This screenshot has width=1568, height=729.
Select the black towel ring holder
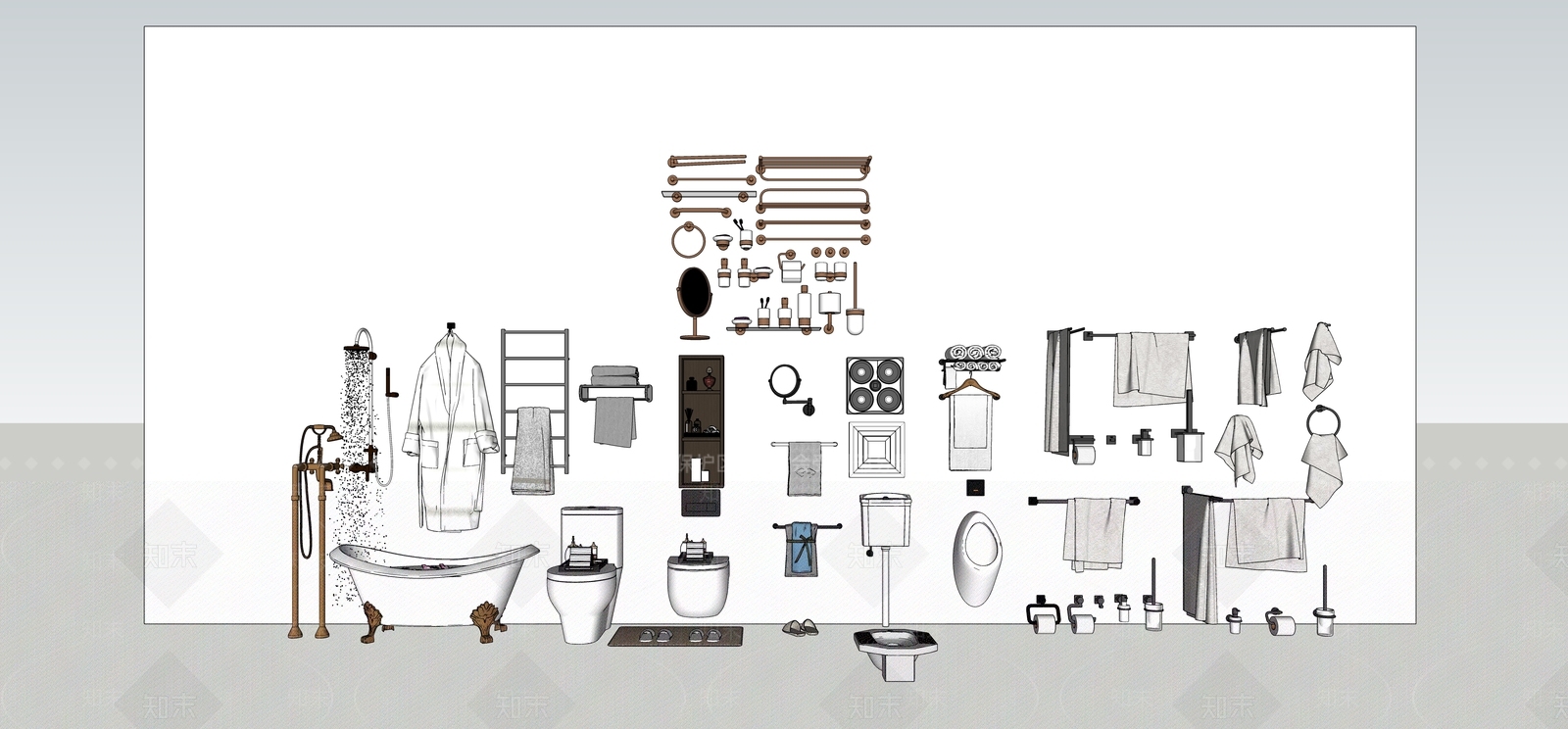(1321, 421)
